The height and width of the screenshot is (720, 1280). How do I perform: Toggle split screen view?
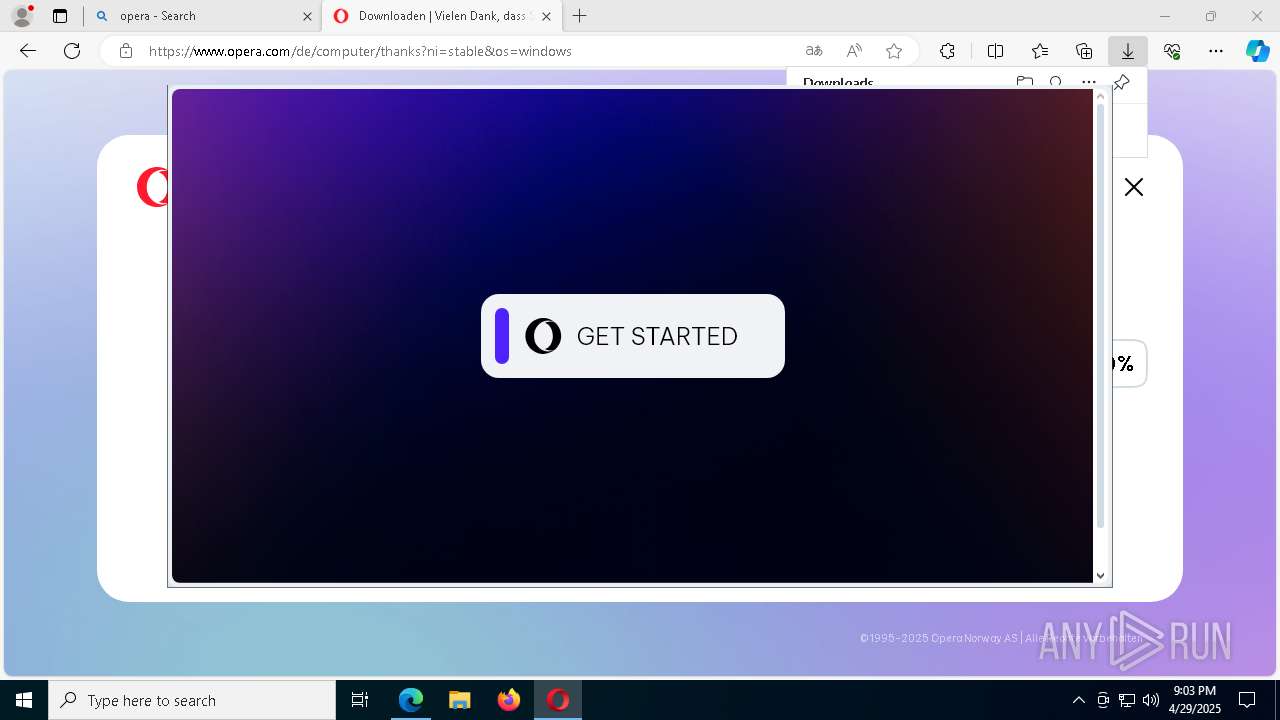coord(995,51)
